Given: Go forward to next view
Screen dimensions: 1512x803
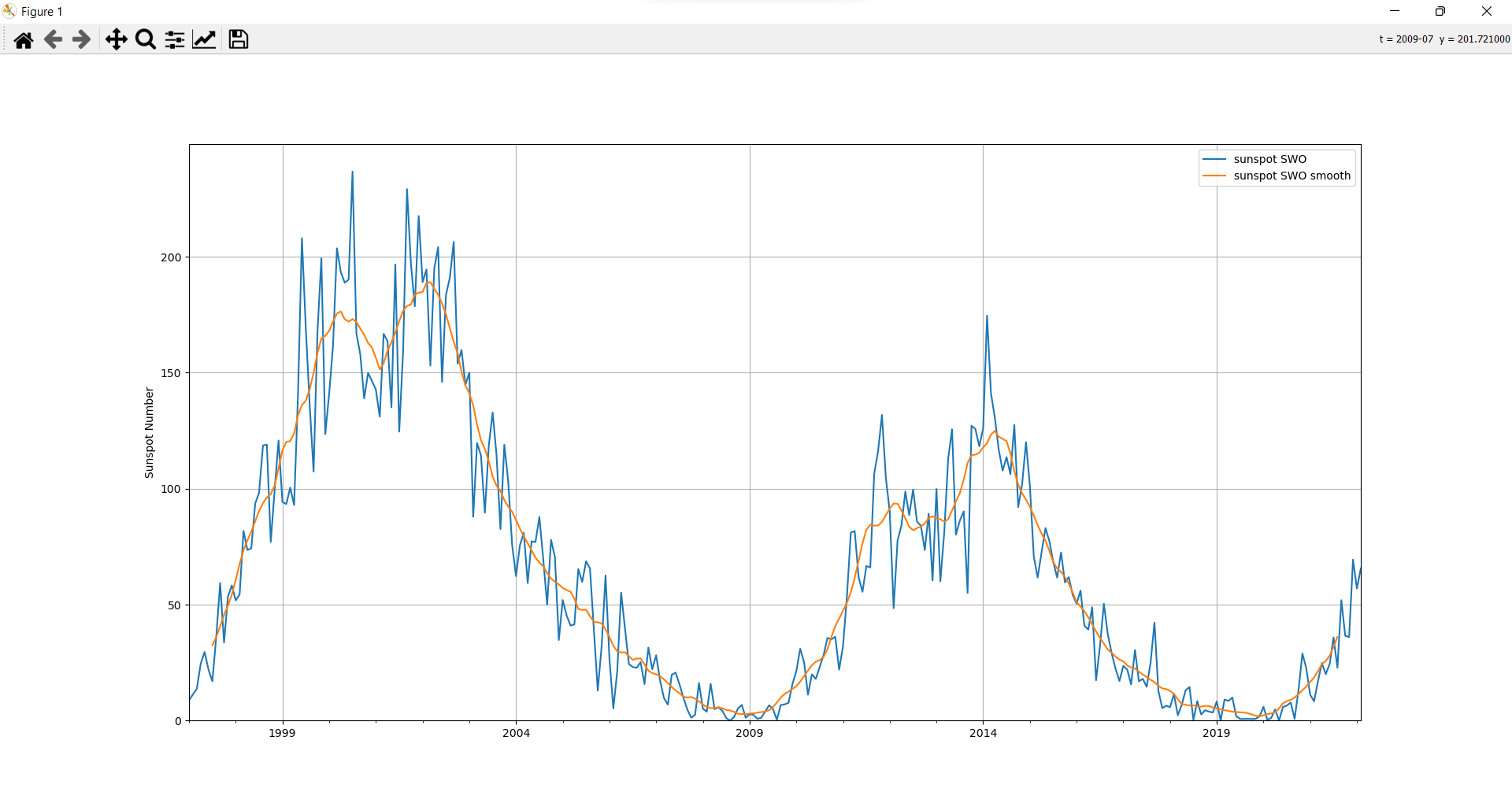Looking at the screenshot, I should pos(80,39).
